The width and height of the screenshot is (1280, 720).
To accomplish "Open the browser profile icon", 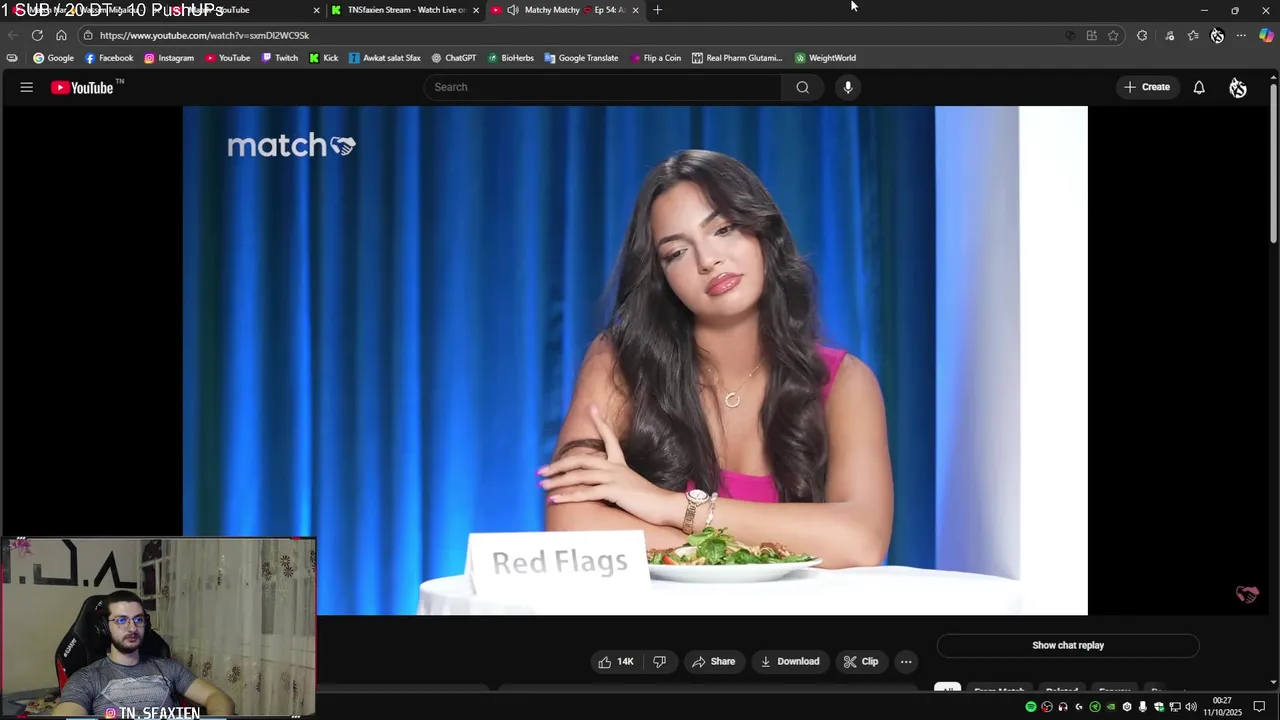I will tap(1217, 35).
